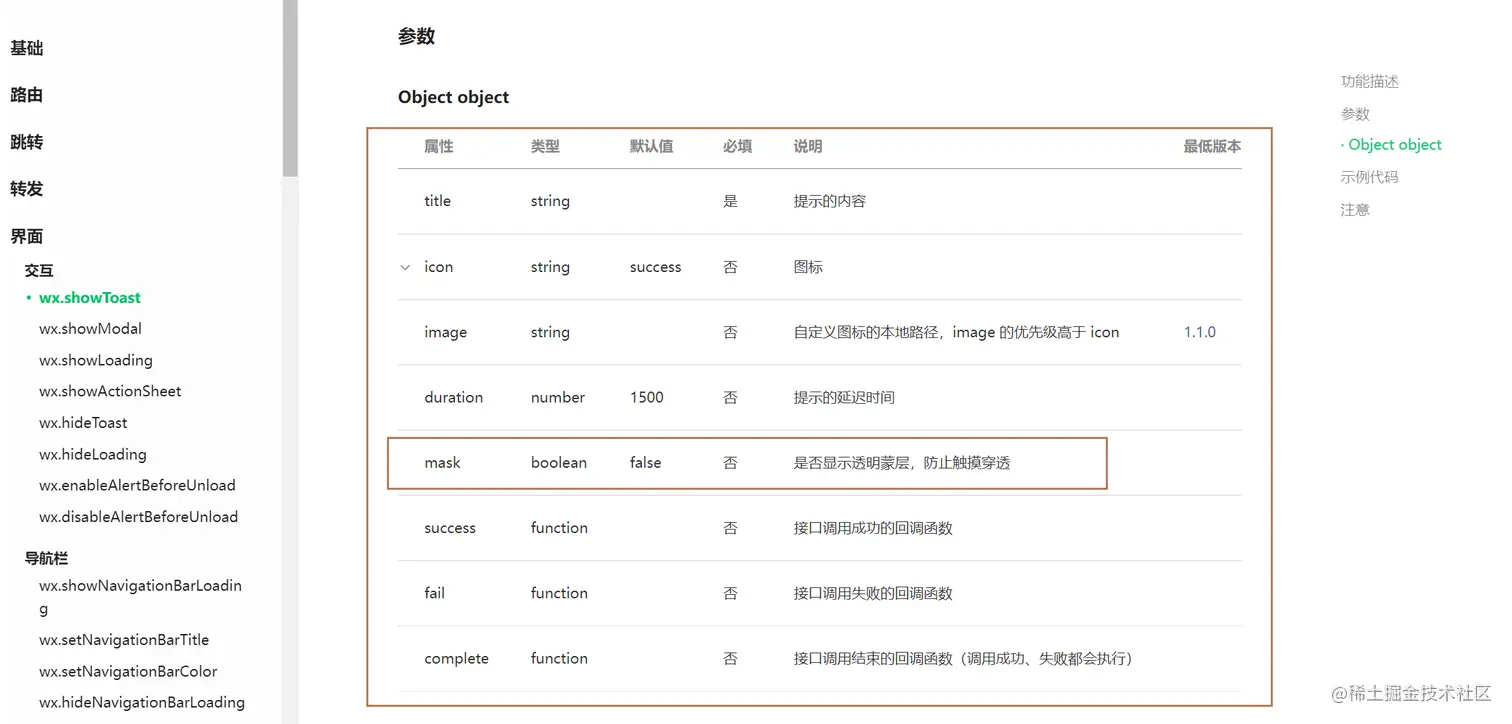Viewport: 1512px width, 724px height.
Task: Click the image description about 自定义图标
Action: pos(956,332)
